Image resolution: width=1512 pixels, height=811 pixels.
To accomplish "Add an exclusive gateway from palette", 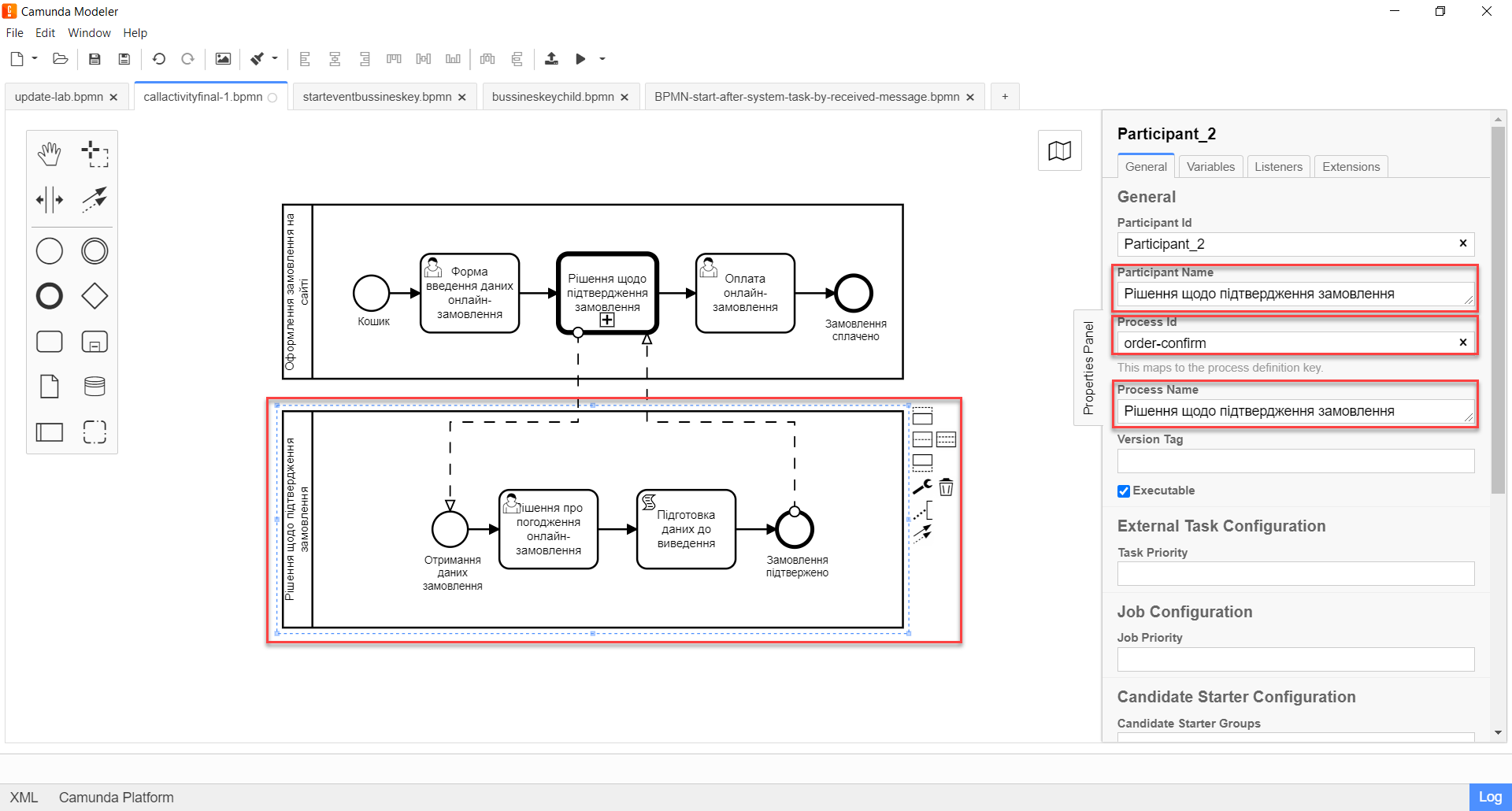I will (x=94, y=296).
